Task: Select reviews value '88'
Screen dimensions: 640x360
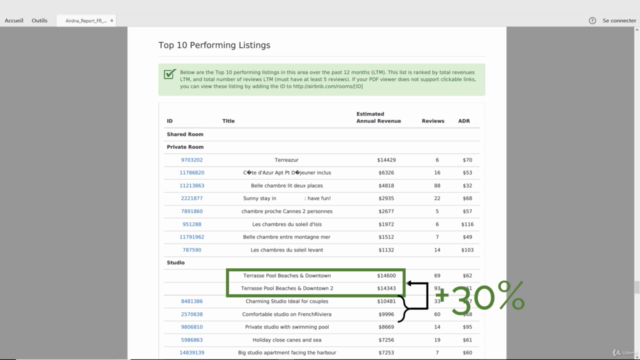Action: (x=437, y=186)
